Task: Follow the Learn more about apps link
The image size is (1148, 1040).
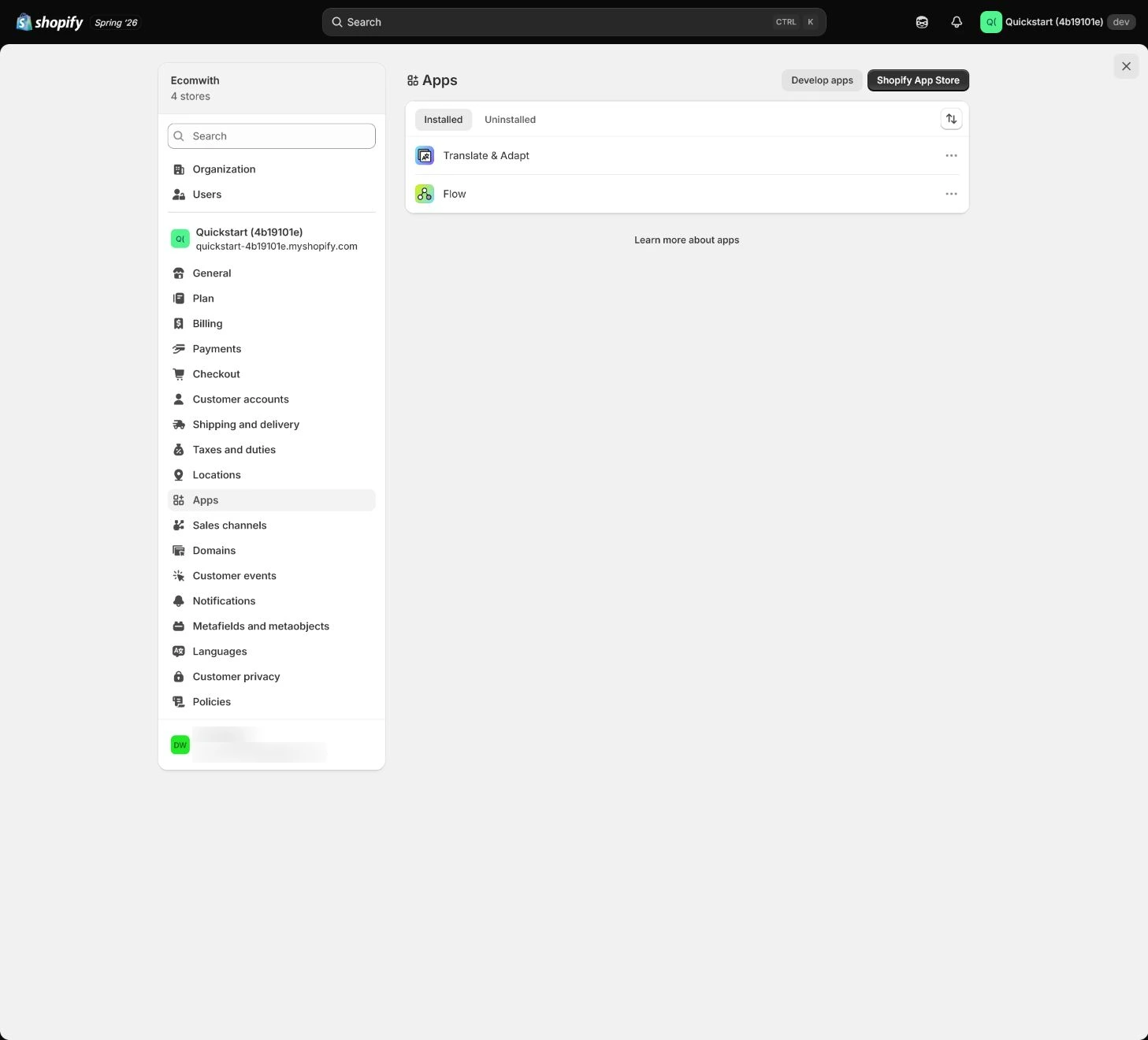Action: pyautogui.click(x=686, y=240)
